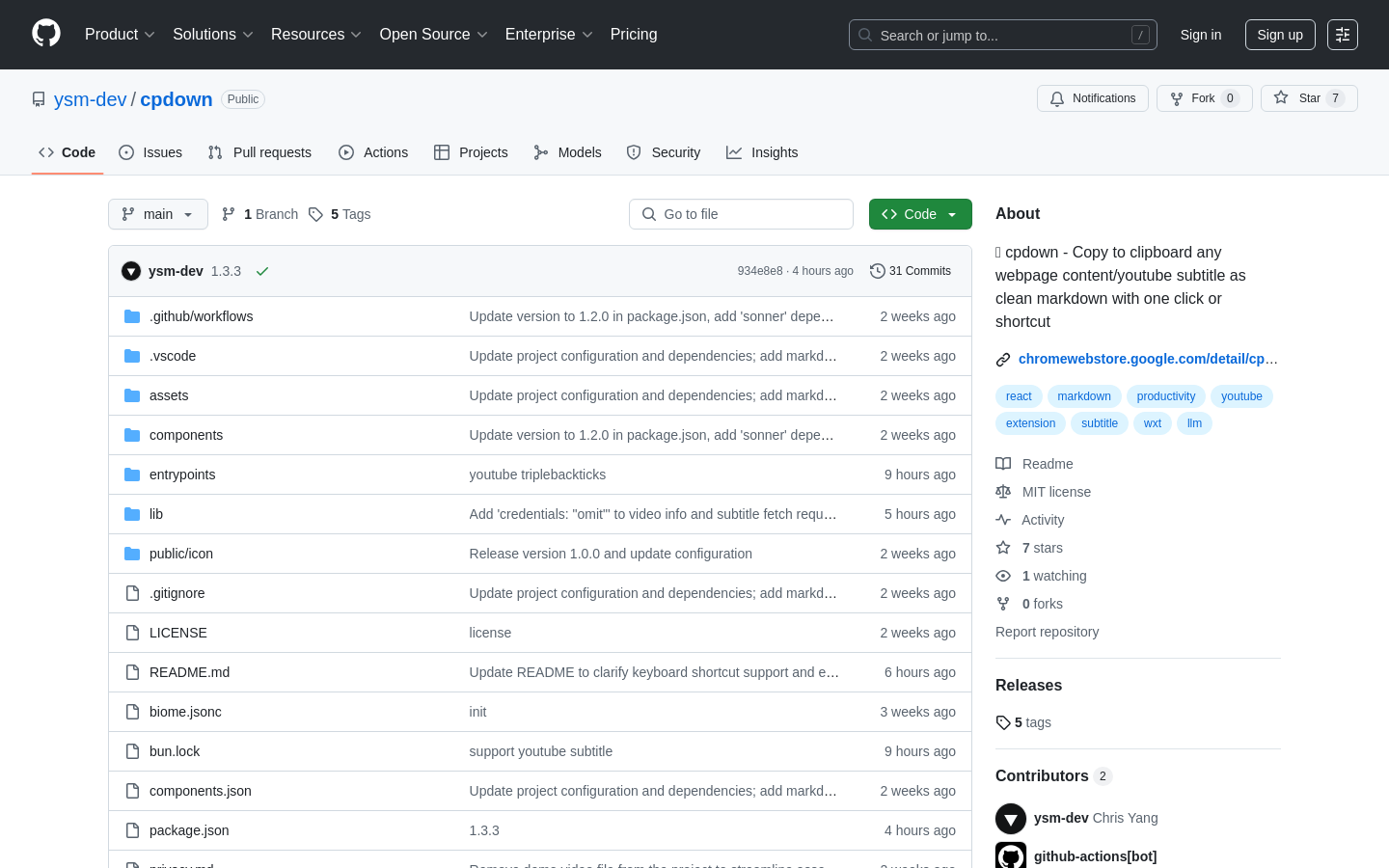Click the Notifications bell button
This screenshot has height=868, width=1389.
pyautogui.click(x=1093, y=98)
